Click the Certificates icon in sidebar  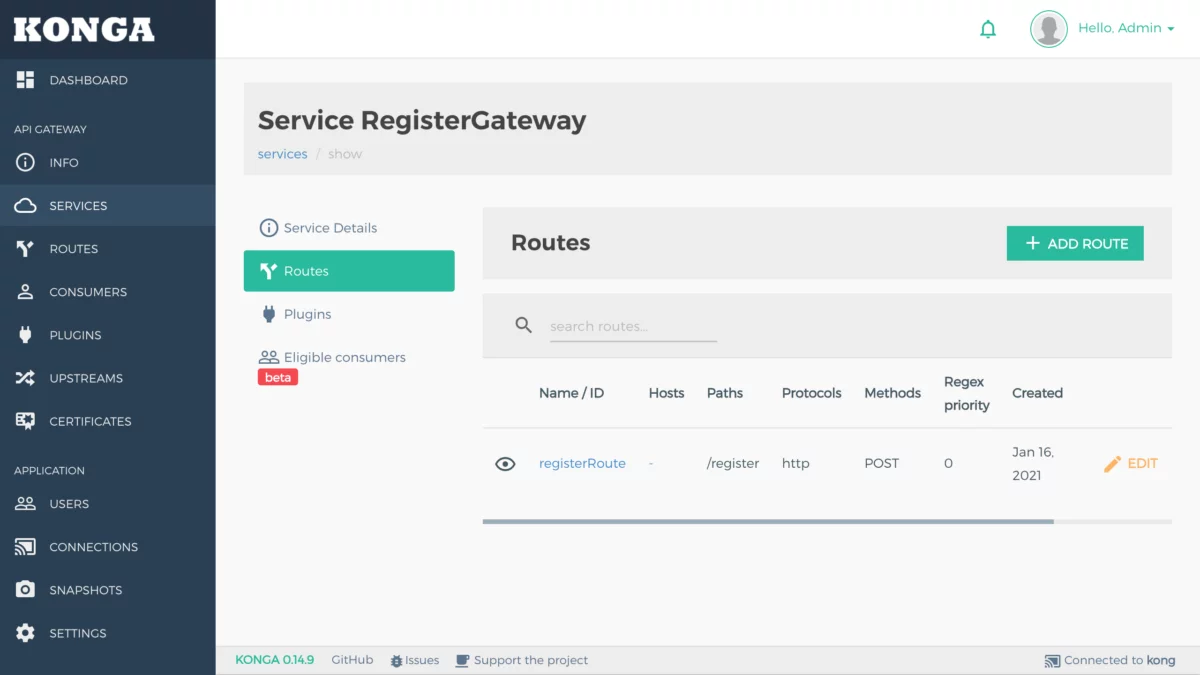[x=26, y=421]
